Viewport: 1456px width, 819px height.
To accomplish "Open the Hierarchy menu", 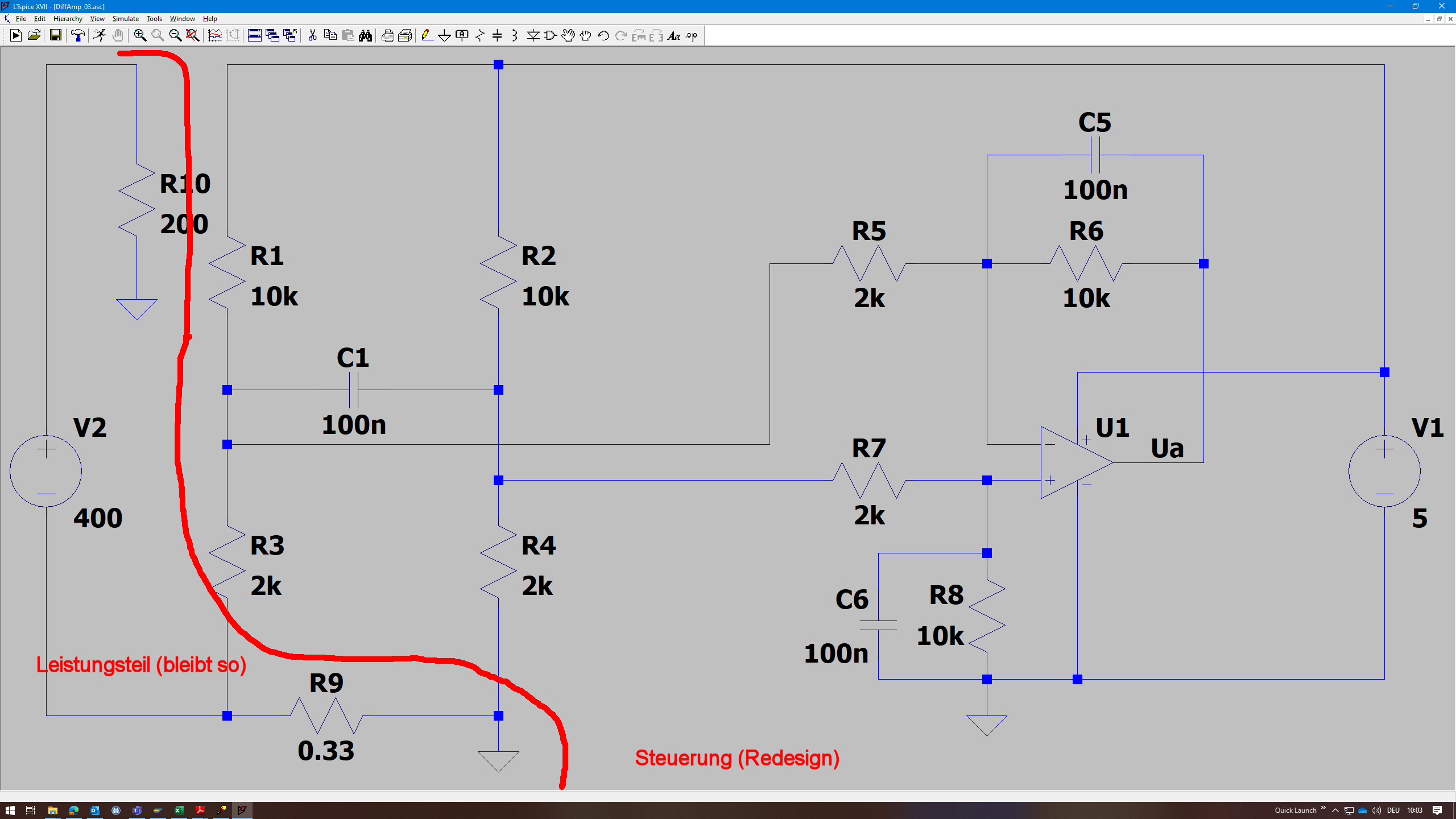I will [68, 19].
